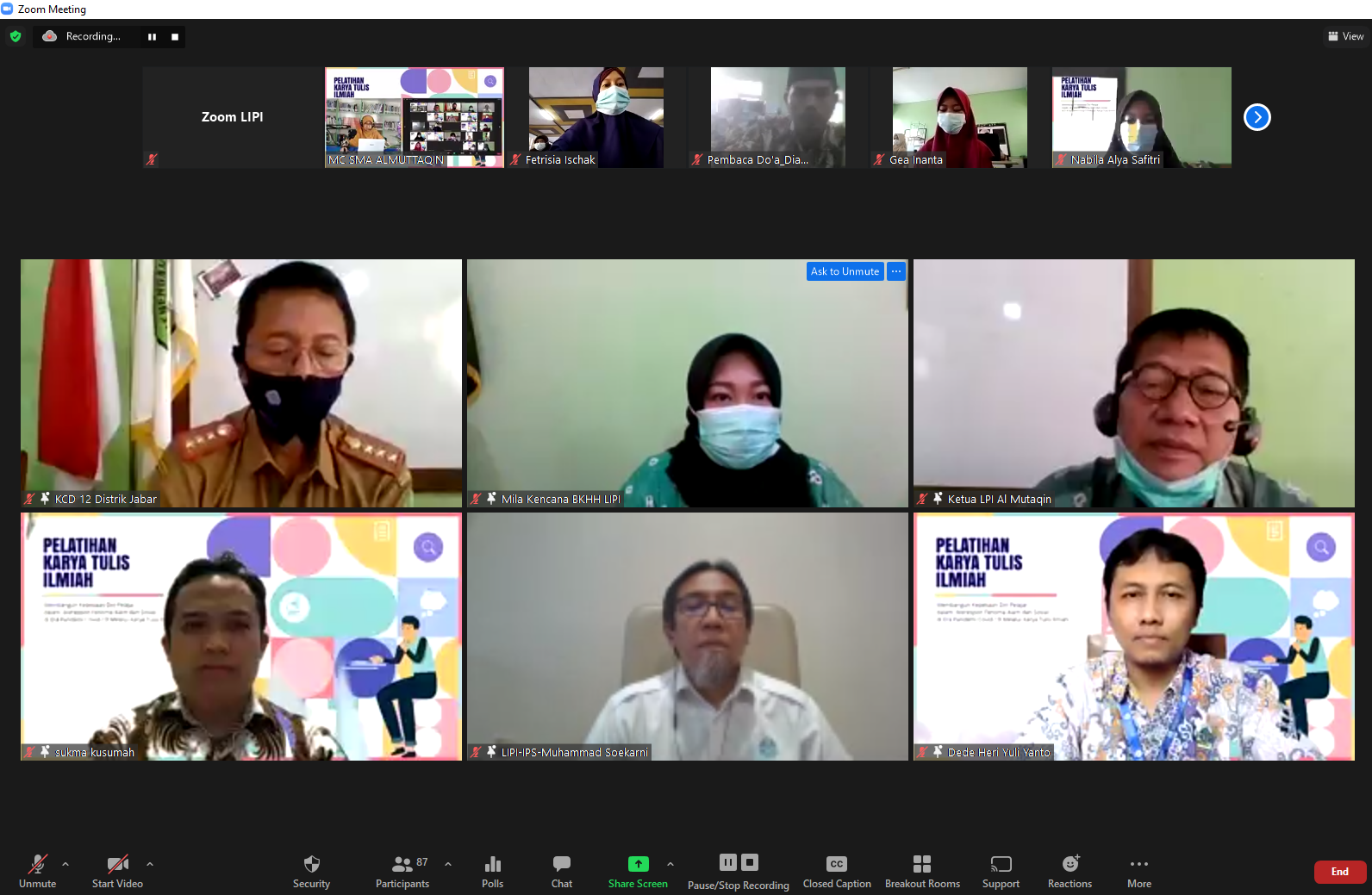Screen dimensions: 1372x895
Task: Show next page of participant thumbnails
Action: tap(1257, 117)
